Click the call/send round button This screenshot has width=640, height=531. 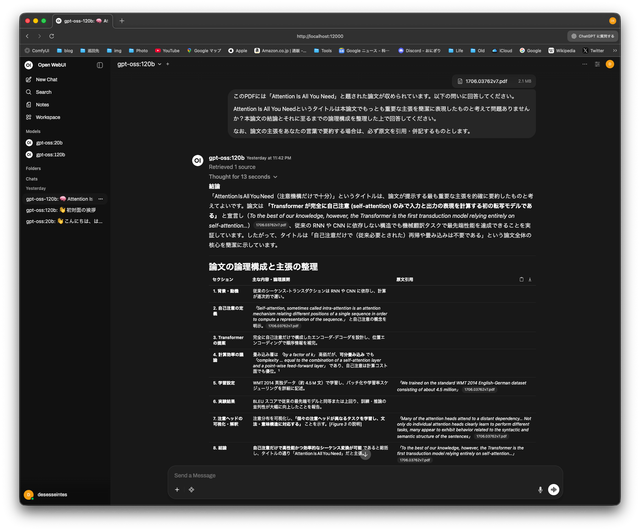[x=553, y=489]
